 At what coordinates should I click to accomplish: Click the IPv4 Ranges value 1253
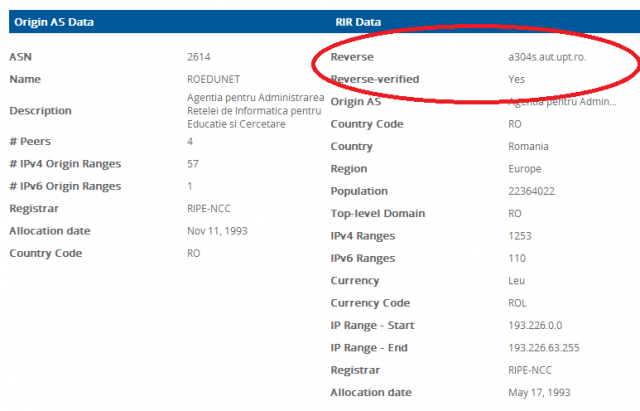pos(520,236)
